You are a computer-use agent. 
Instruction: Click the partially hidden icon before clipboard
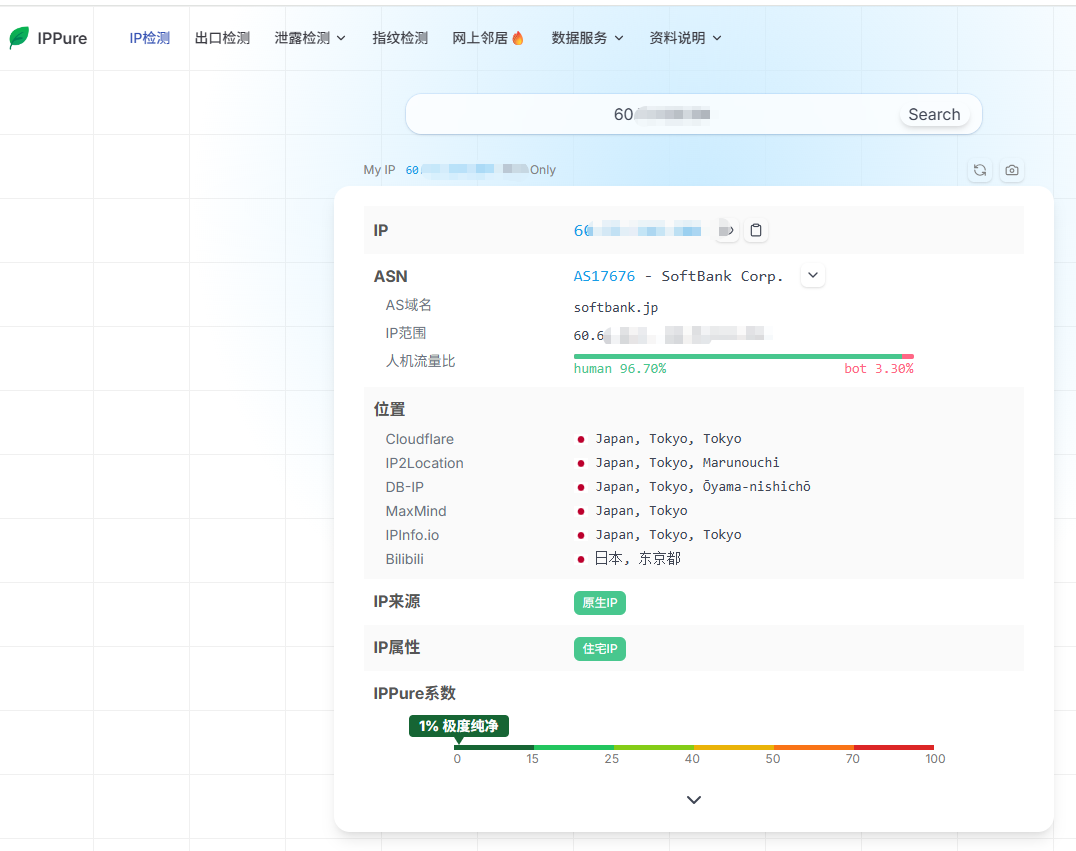click(727, 231)
